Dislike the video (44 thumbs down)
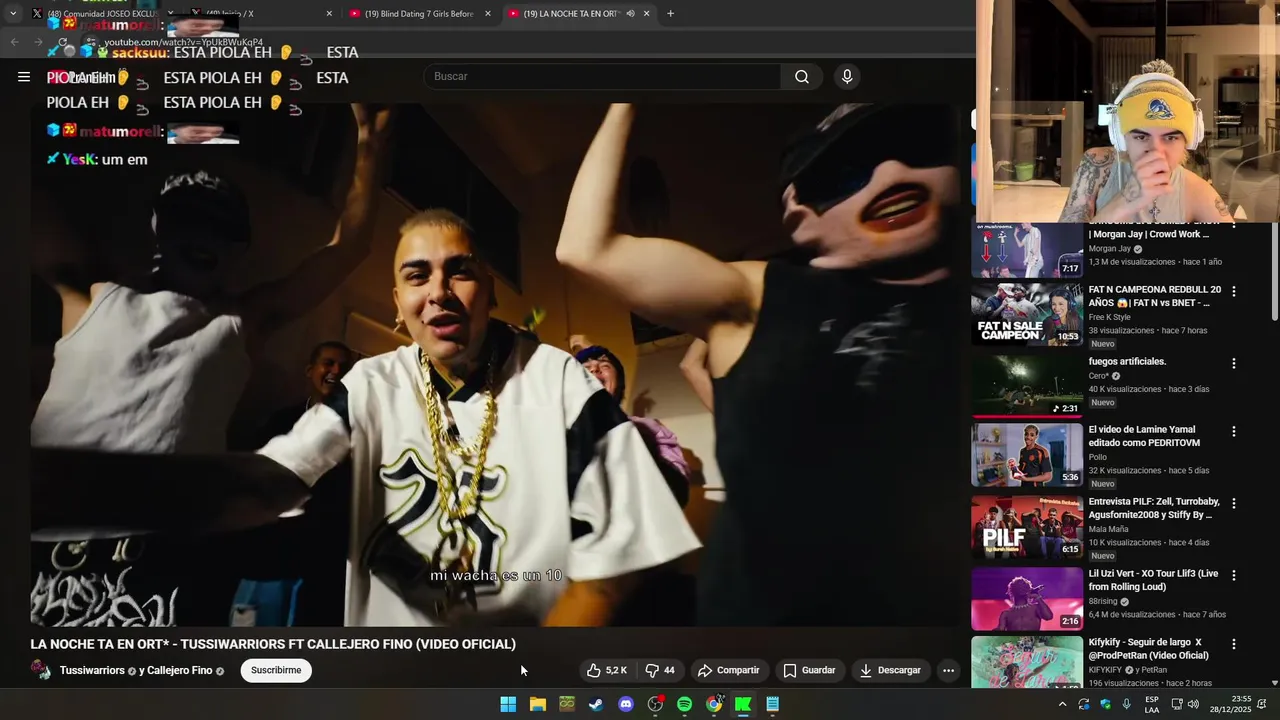The width and height of the screenshot is (1280, 720). click(660, 670)
